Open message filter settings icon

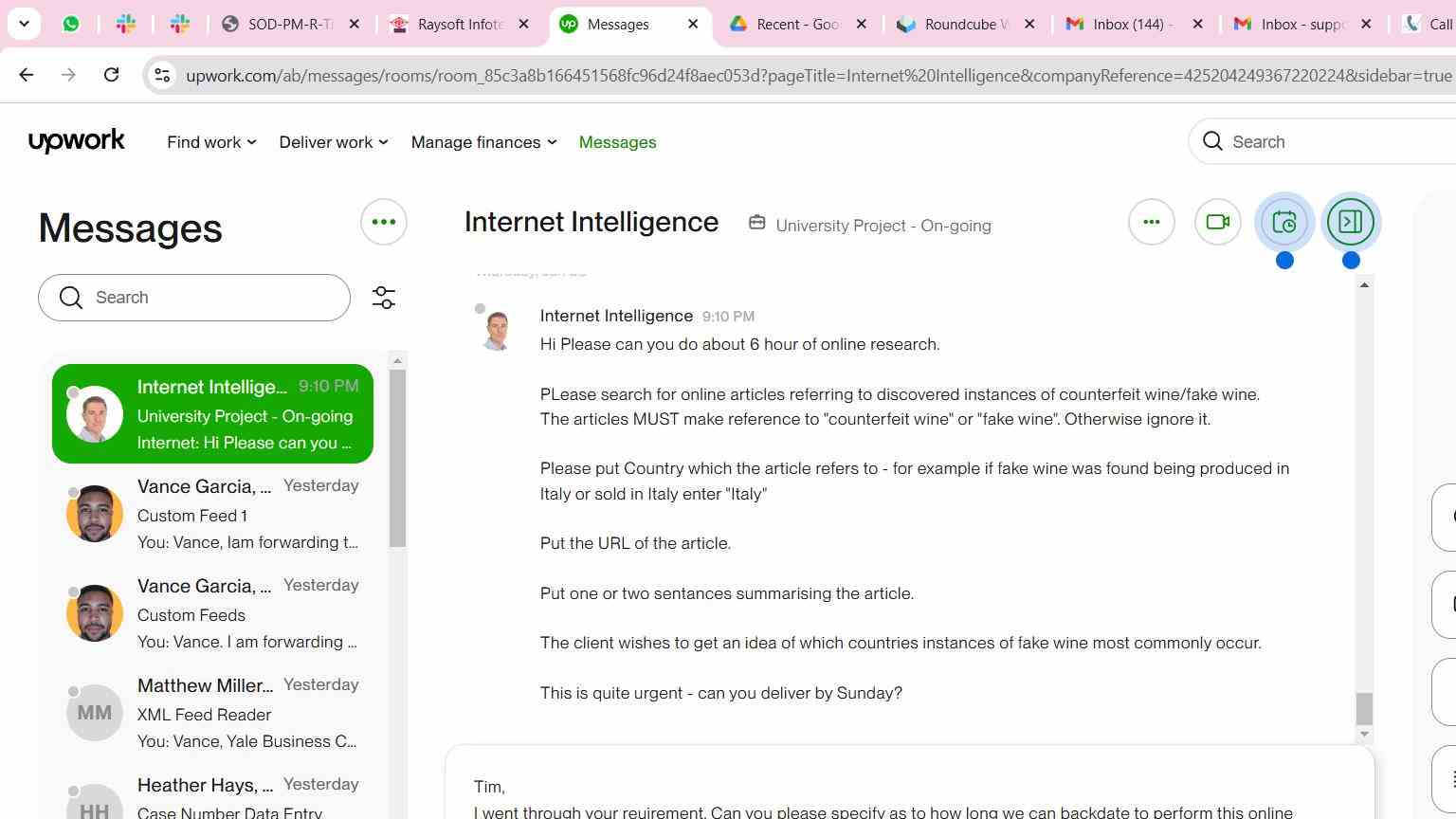384,298
